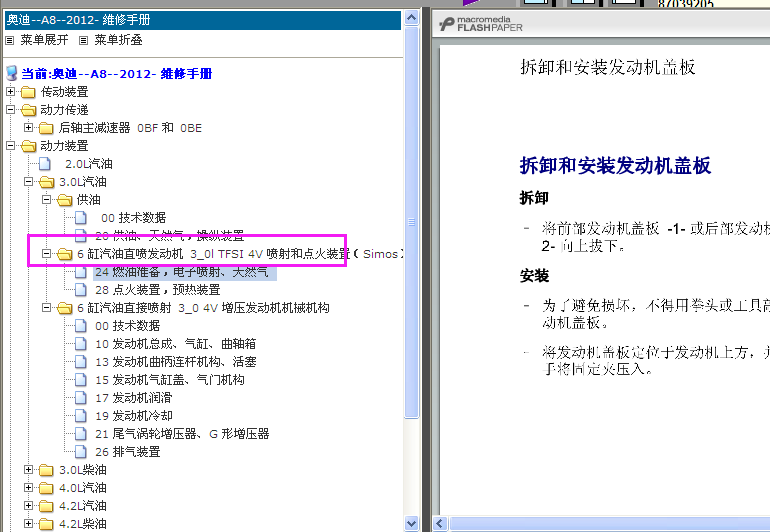Click the 动力传递 open folder icon
770x532 pixels.
point(28,110)
